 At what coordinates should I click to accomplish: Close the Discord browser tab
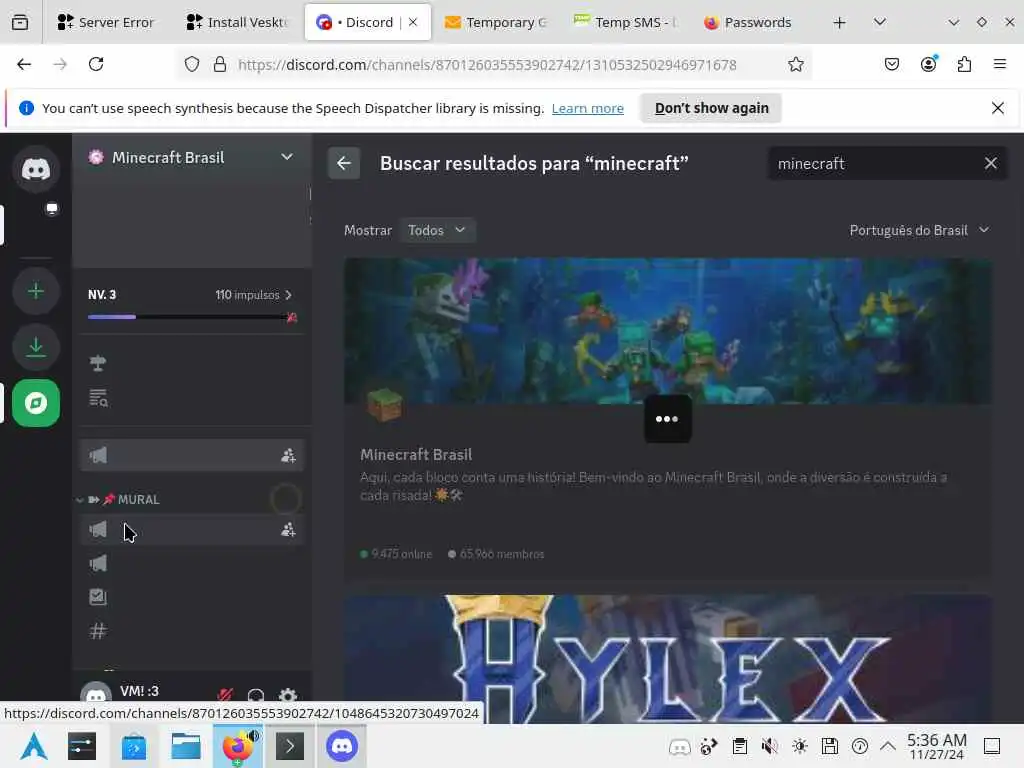[413, 22]
